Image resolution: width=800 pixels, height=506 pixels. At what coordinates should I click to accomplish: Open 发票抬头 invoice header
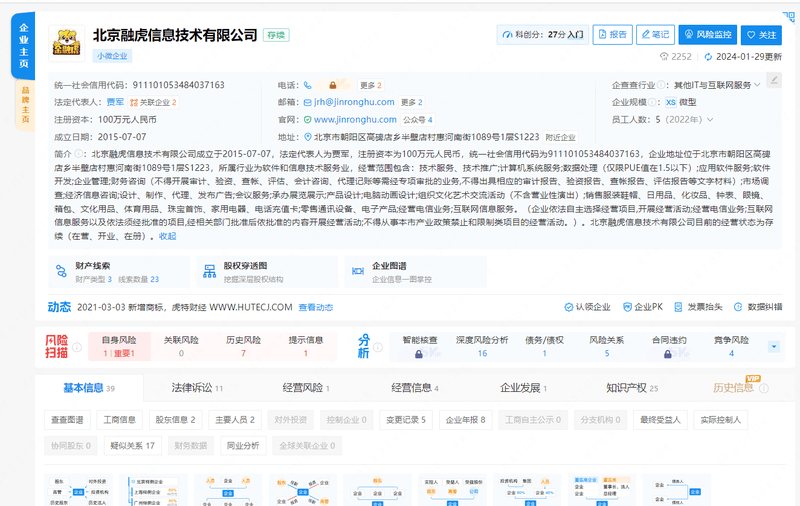click(x=698, y=307)
